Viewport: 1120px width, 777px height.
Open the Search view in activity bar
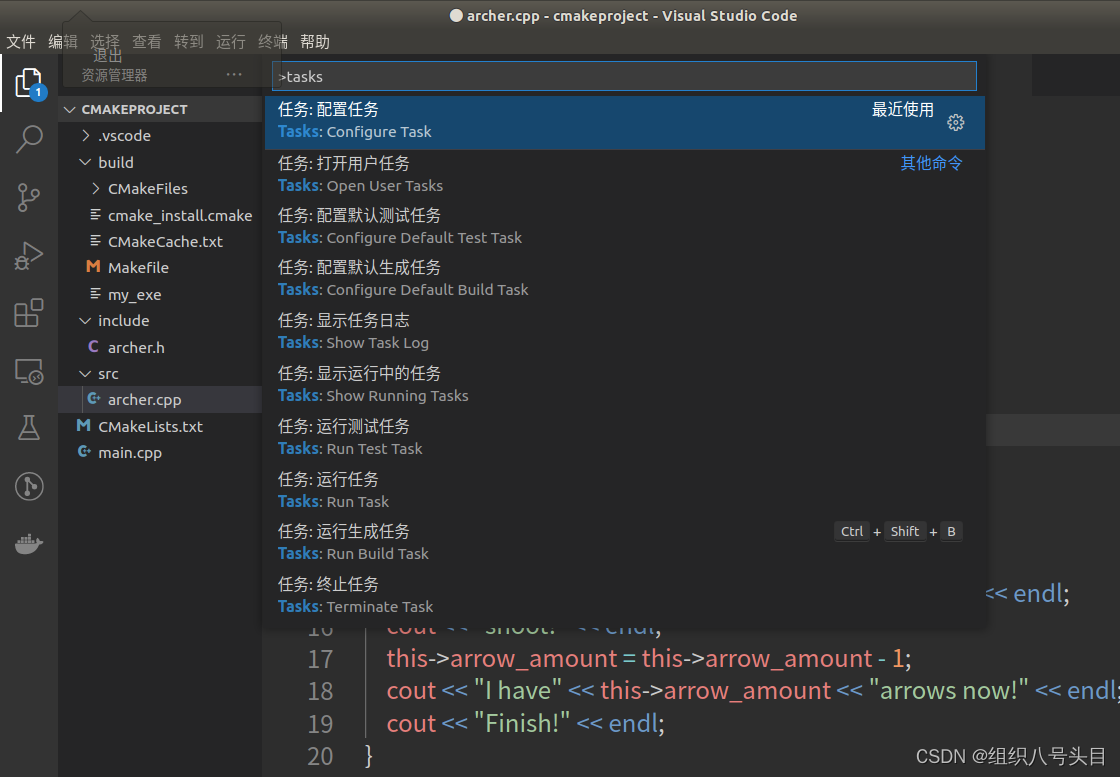[29, 139]
